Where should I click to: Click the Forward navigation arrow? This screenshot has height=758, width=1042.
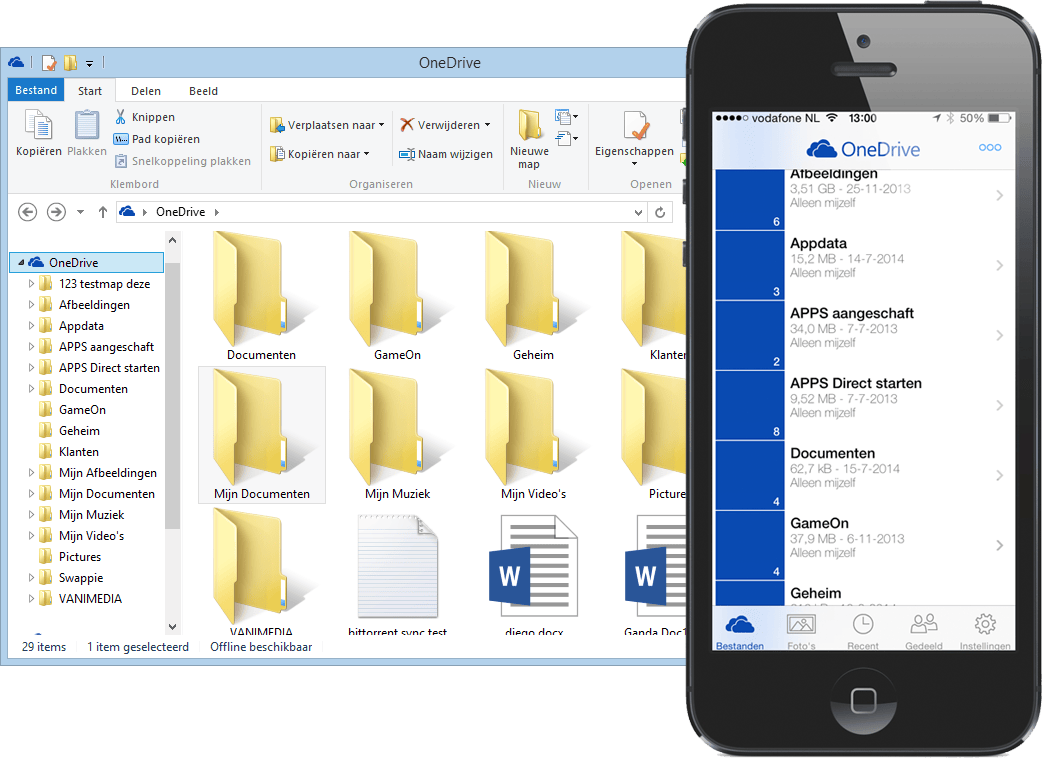point(56,212)
